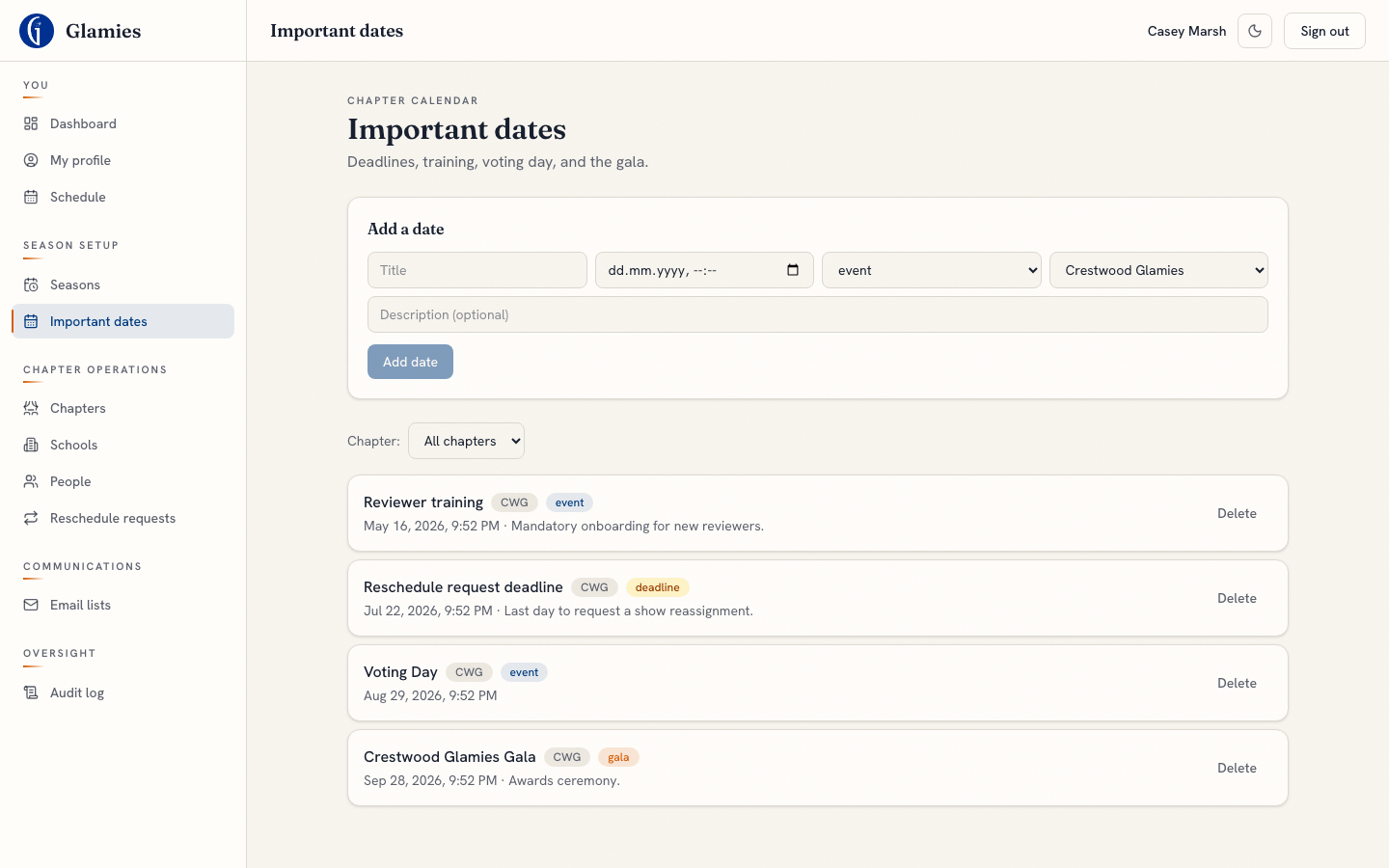
Task: Delete the Reschedule request deadline entry
Action: tap(1237, 598)
